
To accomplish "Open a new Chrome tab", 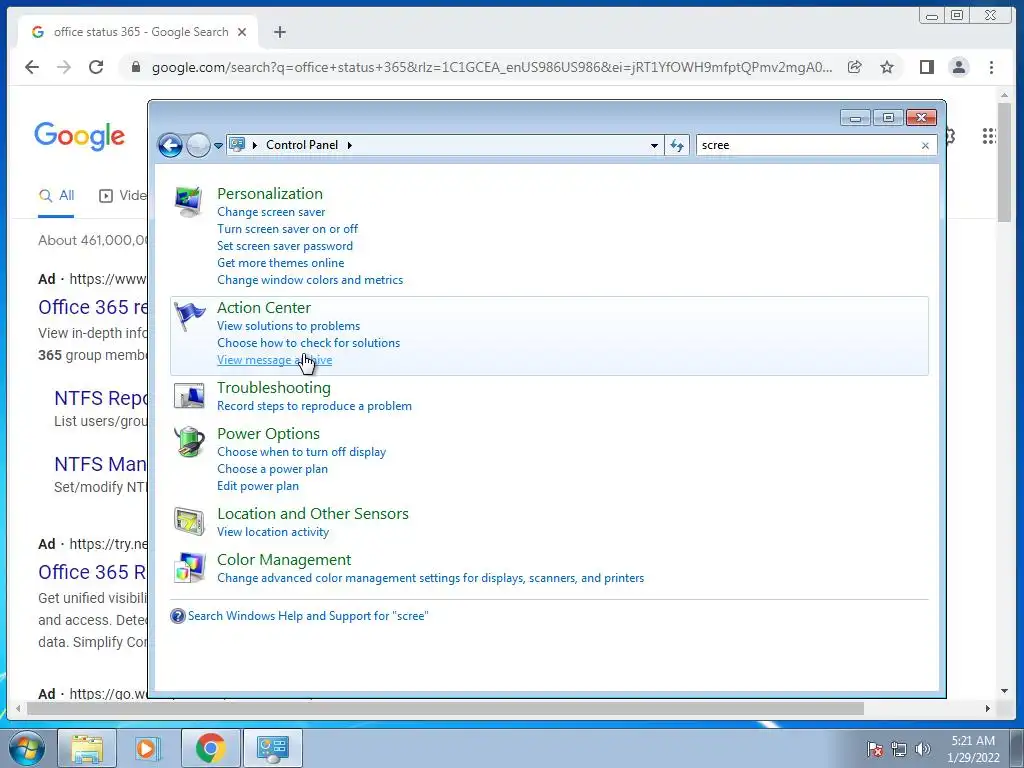I will (x=280, y=32).
